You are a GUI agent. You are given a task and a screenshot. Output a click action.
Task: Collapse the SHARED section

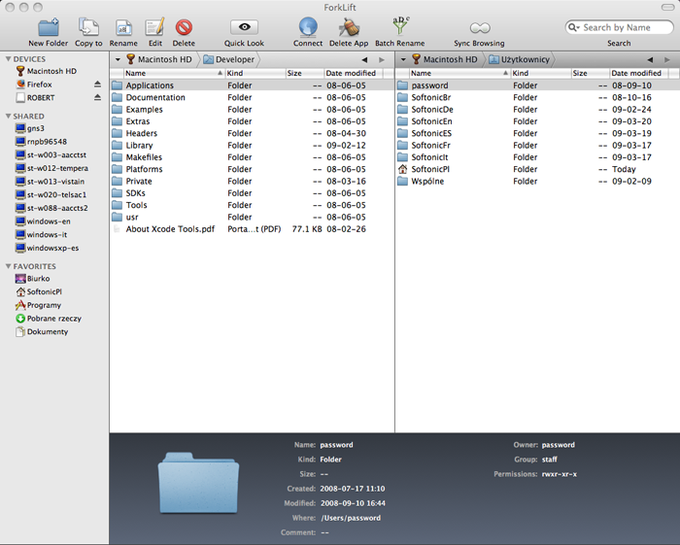pyautogui.click(x=8, y=116)
